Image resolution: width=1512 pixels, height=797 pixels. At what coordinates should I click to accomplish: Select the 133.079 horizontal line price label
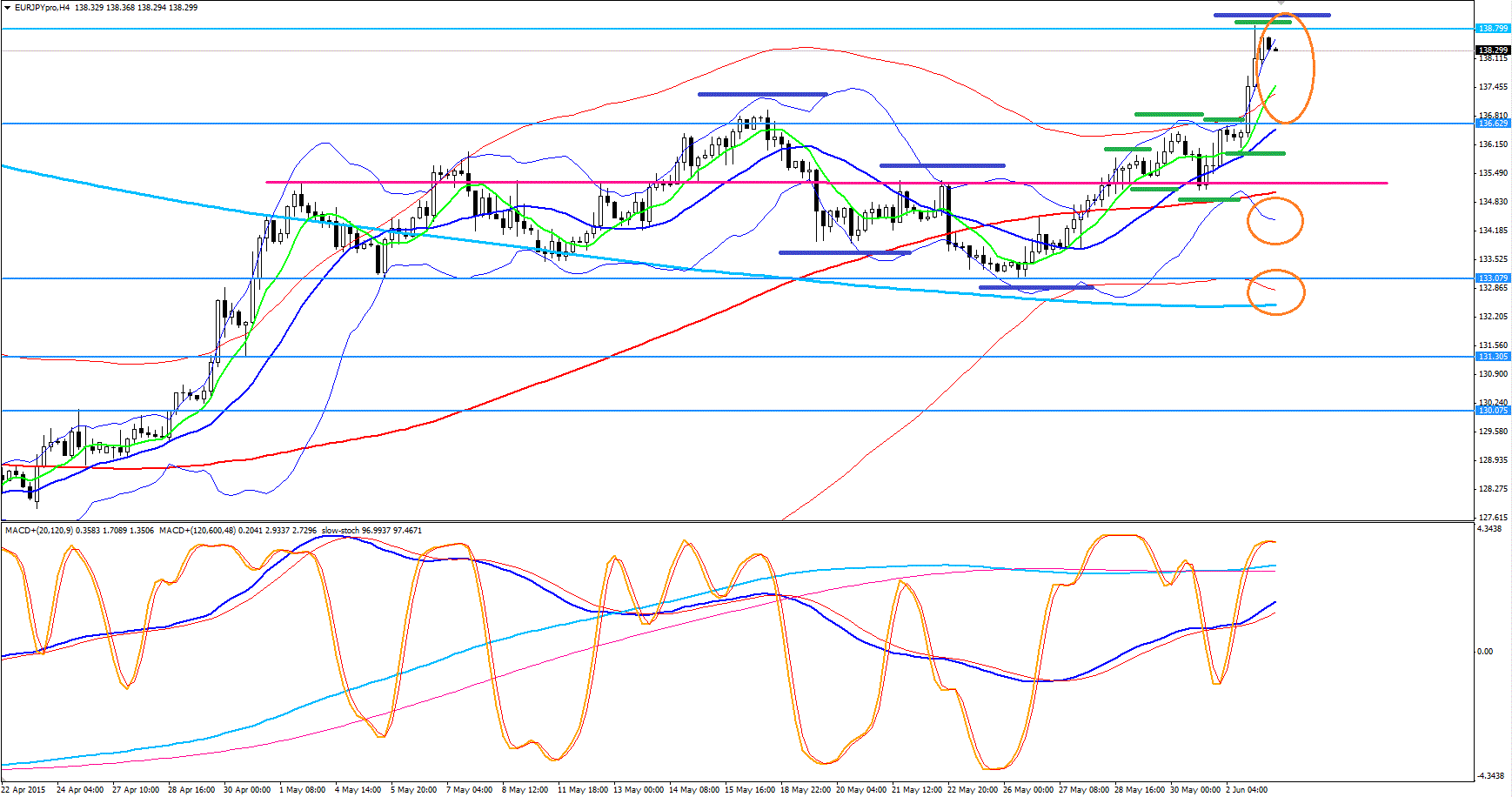click(1493, 278)
